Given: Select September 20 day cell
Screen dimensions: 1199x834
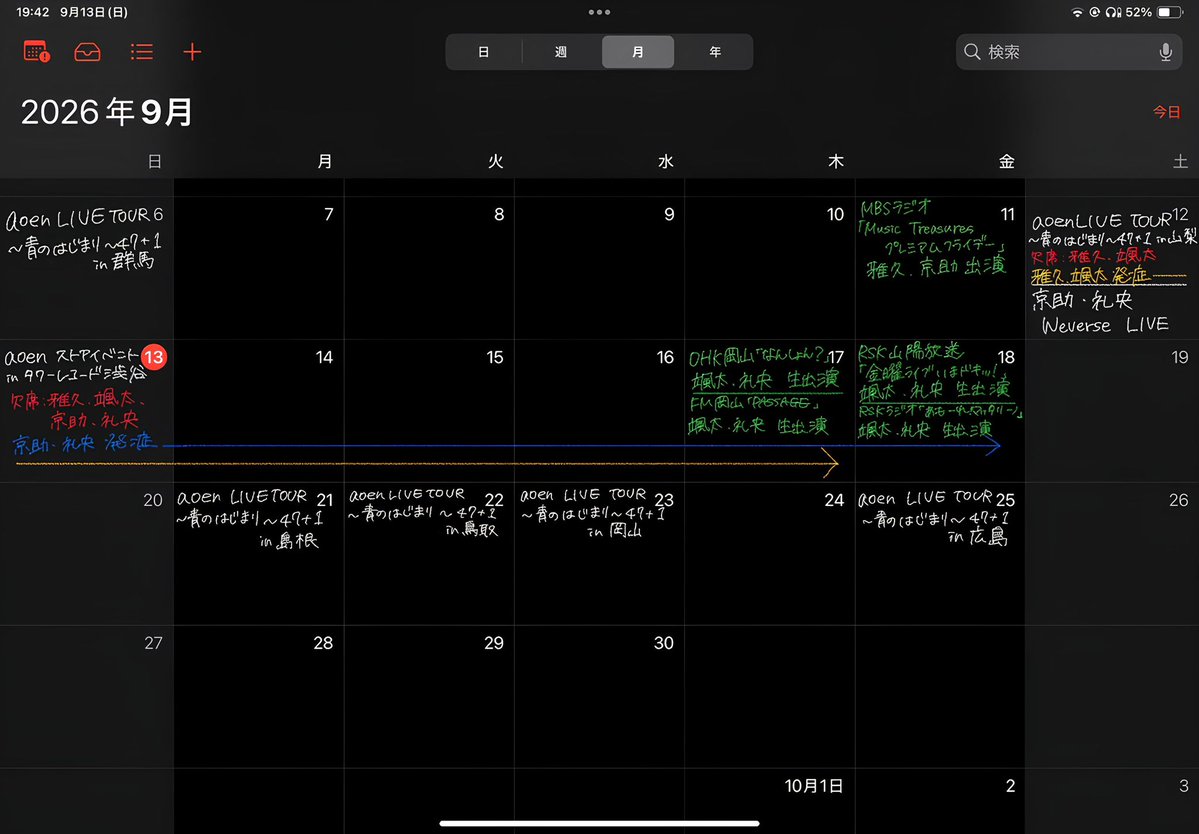Looking at the screenshot, I should pos(86,554).
